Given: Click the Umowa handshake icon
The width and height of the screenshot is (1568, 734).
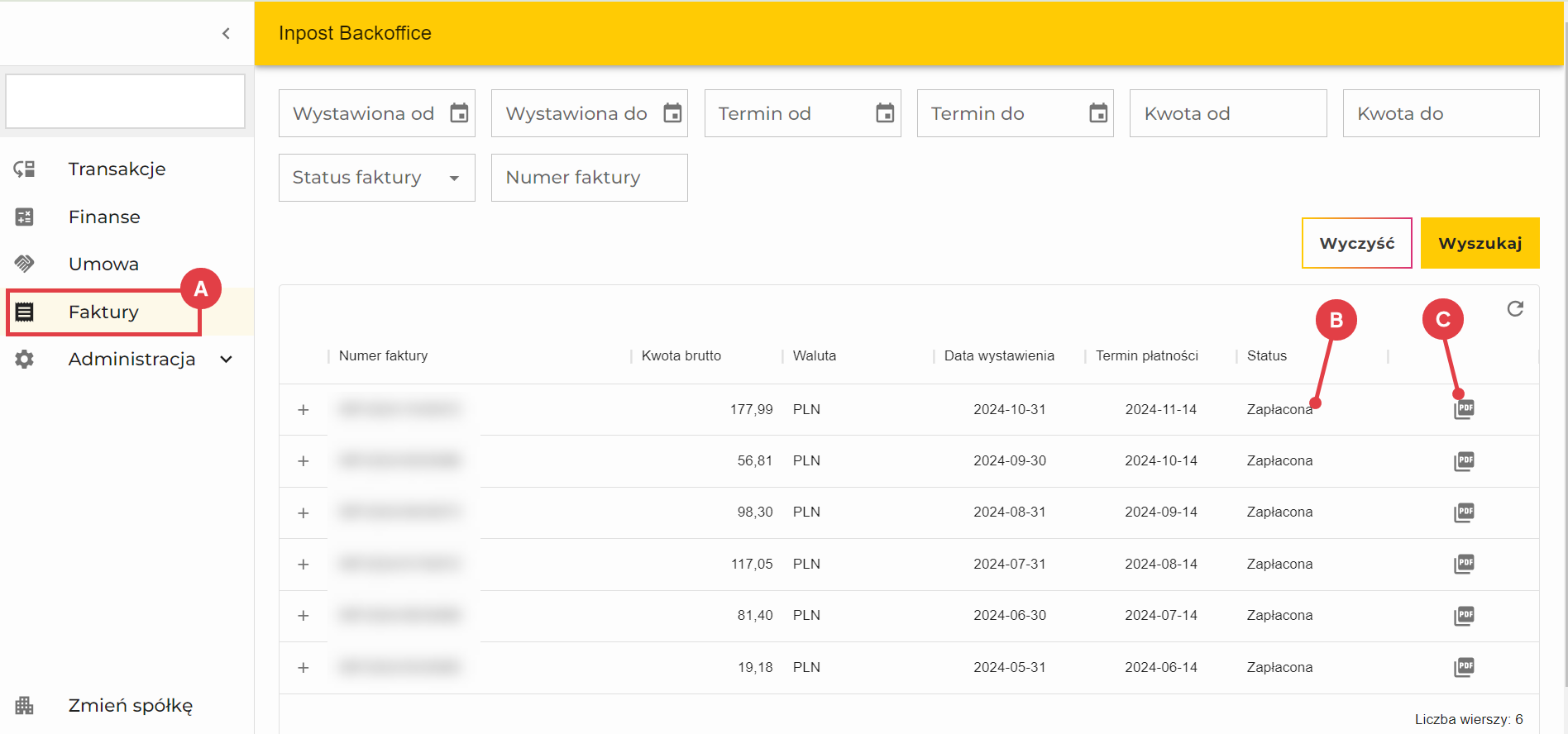Looking at the screenshot, I should coord(25,264).
